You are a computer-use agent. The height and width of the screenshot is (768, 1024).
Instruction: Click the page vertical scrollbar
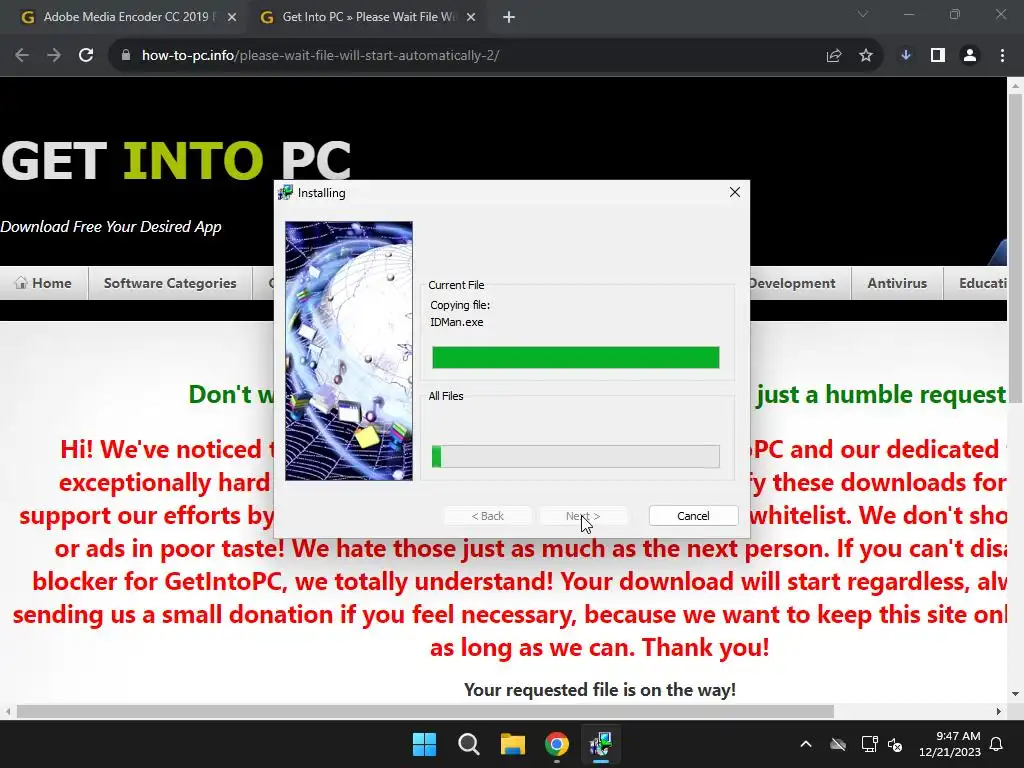(x=1015, y=248)
